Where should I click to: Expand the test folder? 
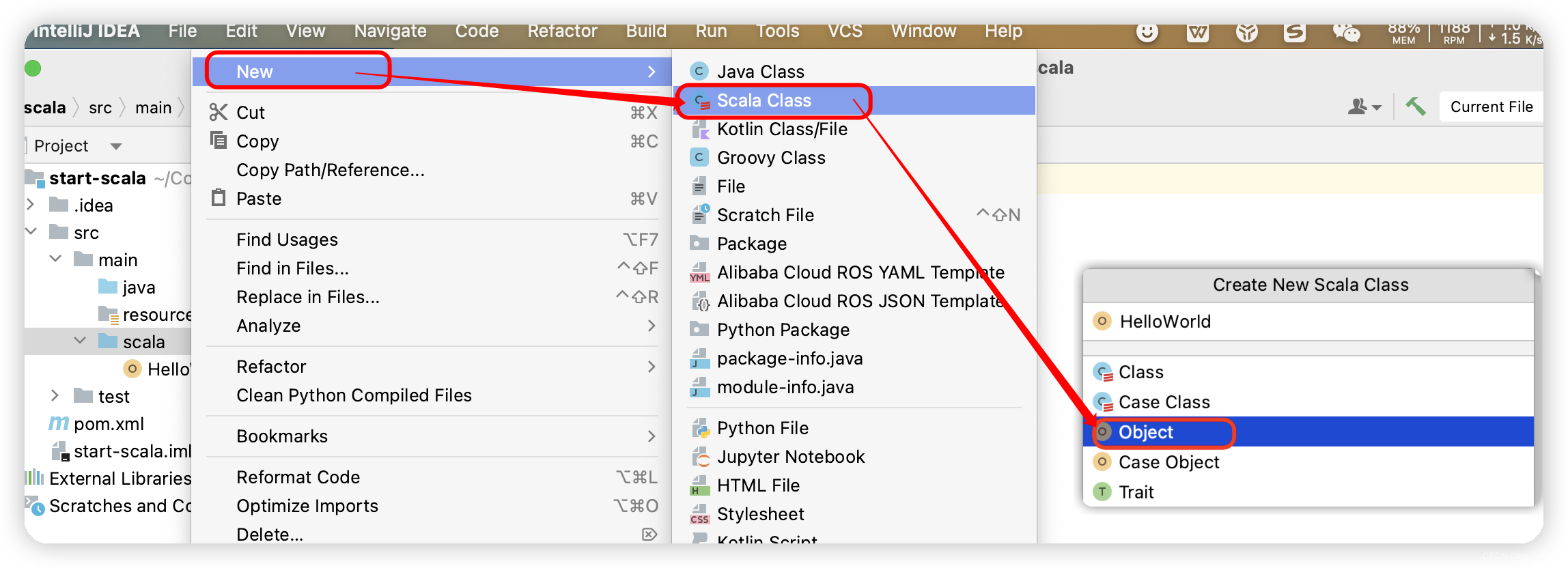coord(55,396)
